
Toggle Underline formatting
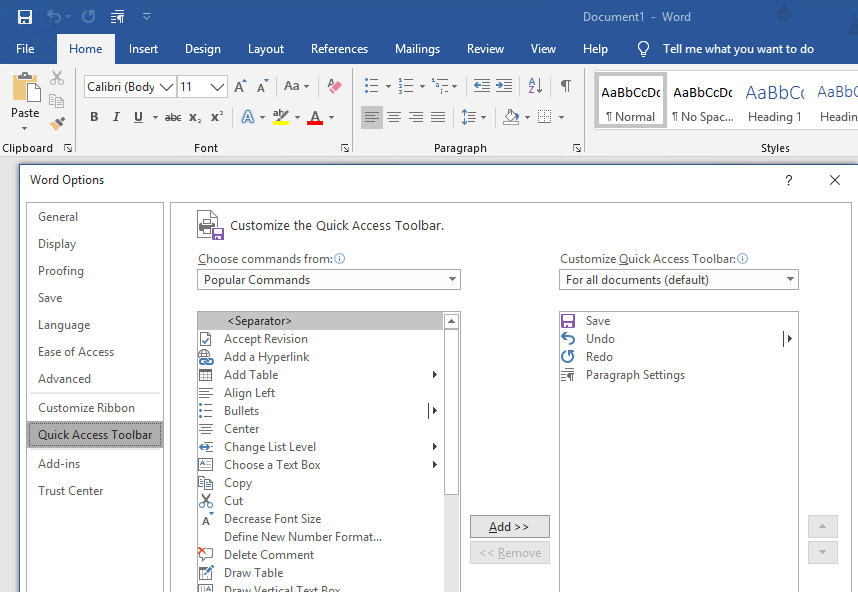click(138, 117)
